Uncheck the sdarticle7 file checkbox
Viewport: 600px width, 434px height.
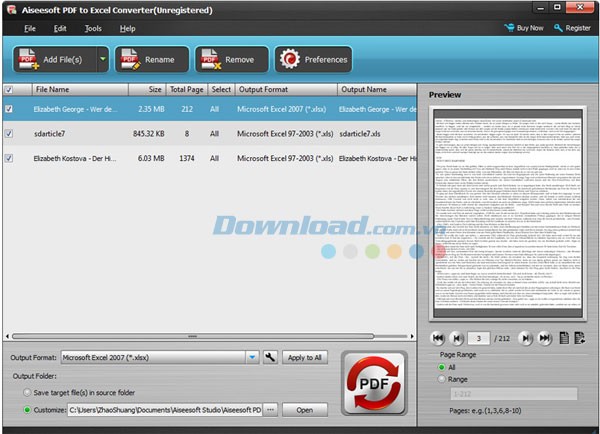tap(8, 134)
